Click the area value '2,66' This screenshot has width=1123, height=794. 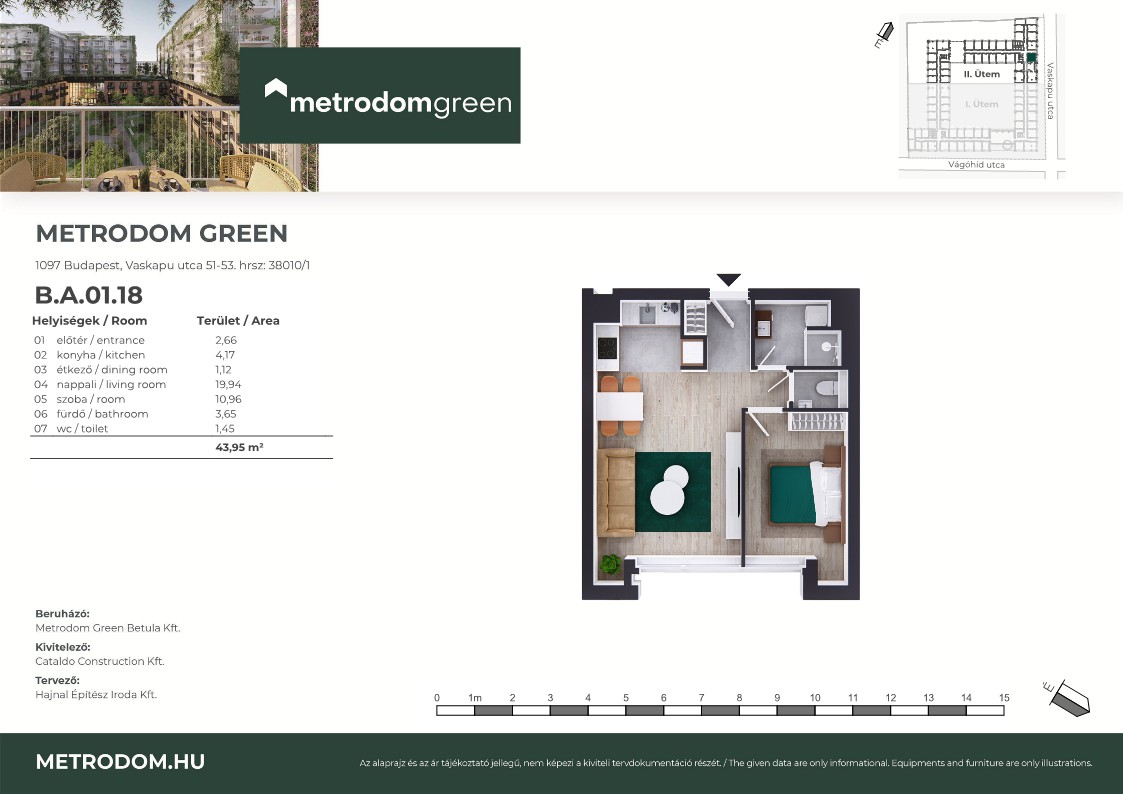click(x=226, y=340)
